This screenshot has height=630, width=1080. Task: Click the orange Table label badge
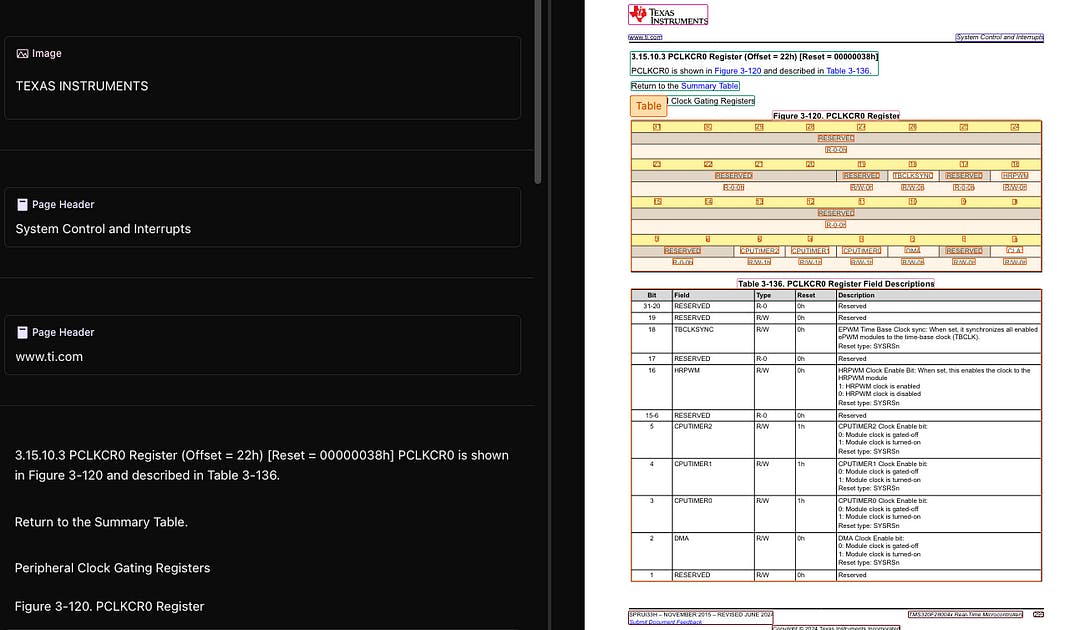tap(649, 106)
